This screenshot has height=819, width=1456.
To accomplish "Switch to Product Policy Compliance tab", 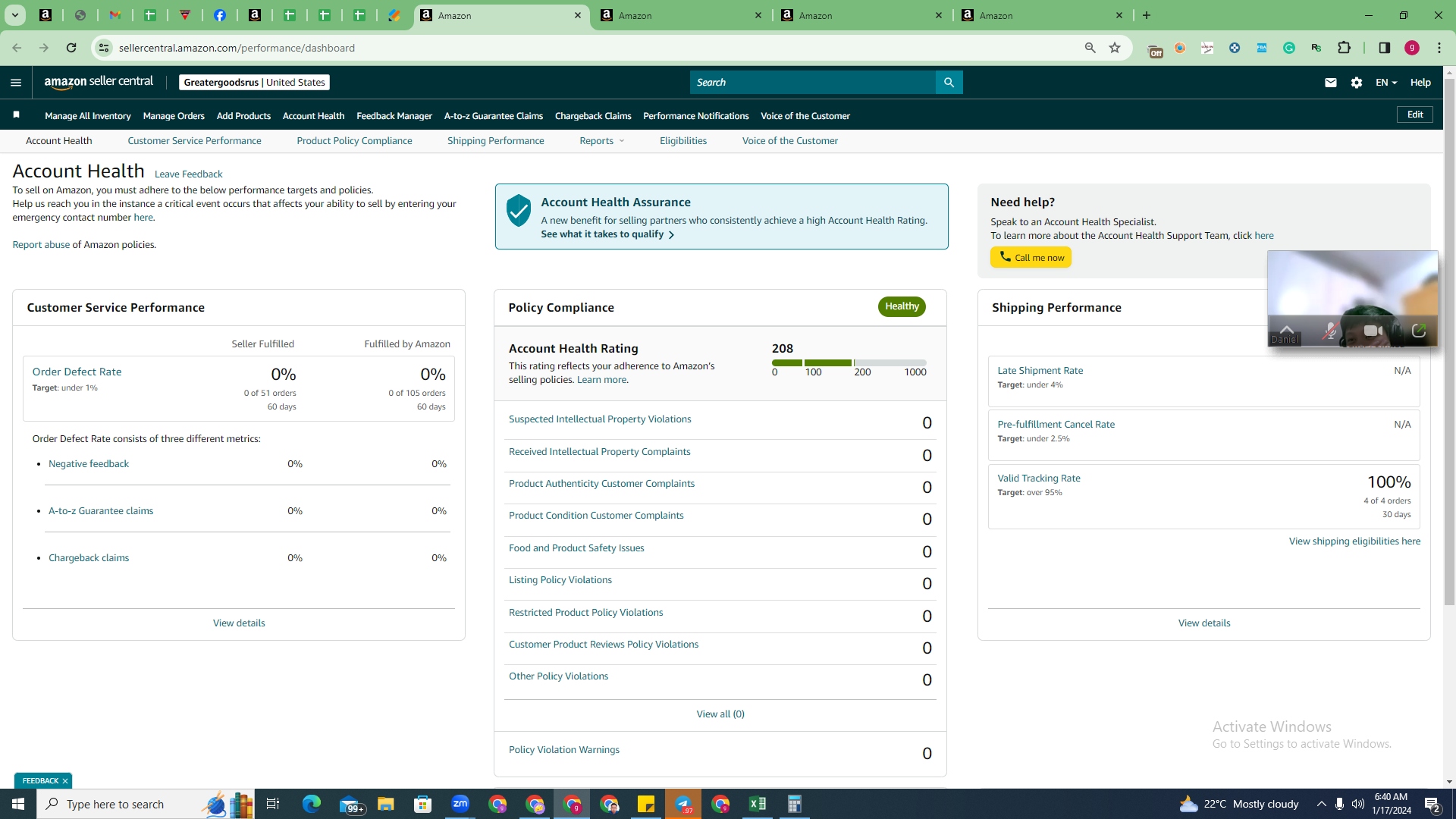I will point(354,141).
